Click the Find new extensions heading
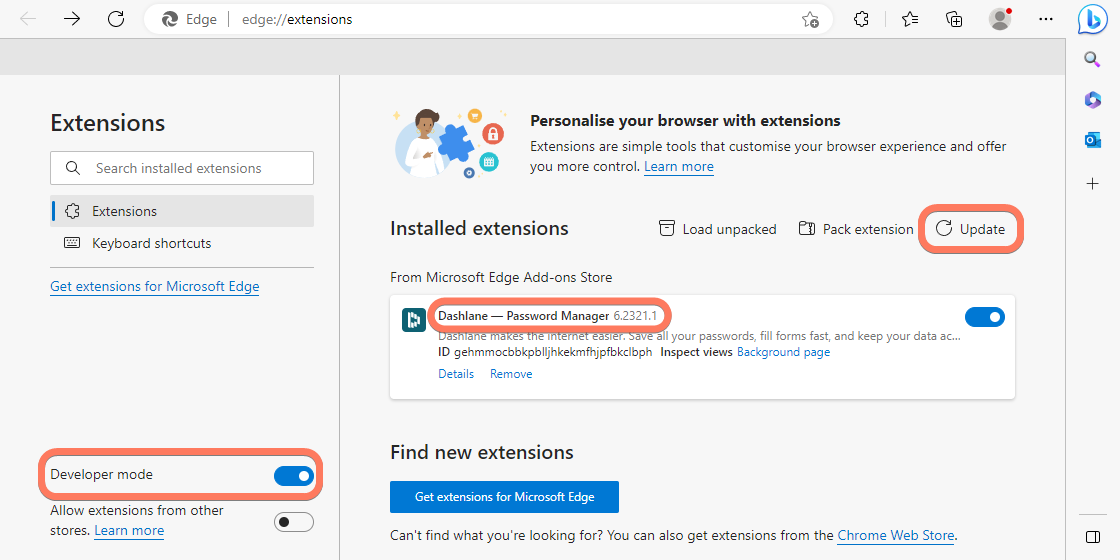The image size is (1120, 560). pos(481,452)
